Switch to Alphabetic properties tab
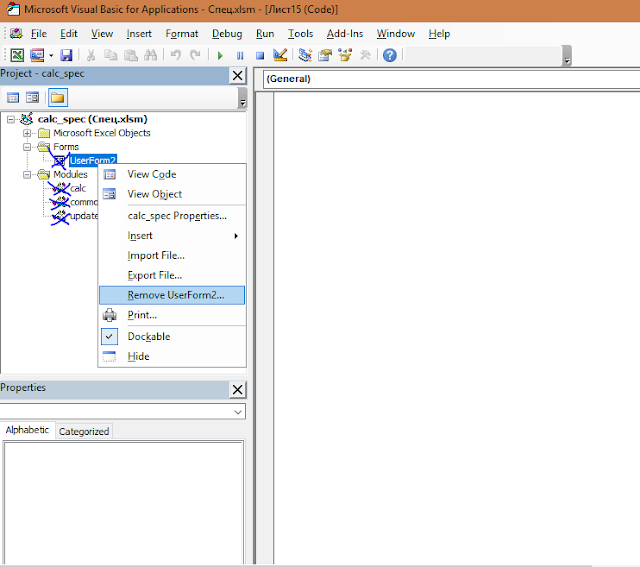Image resolution: width=640 pixels, height=567 pixels. (x=27, y=430)
